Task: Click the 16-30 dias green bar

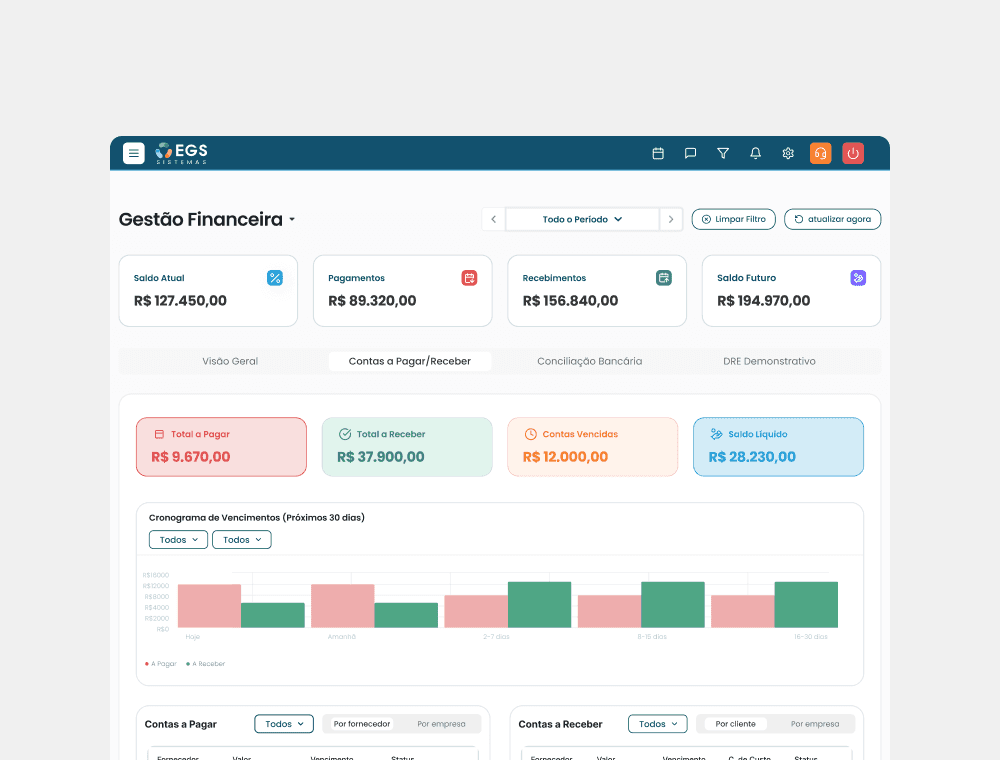Action: 806,604
